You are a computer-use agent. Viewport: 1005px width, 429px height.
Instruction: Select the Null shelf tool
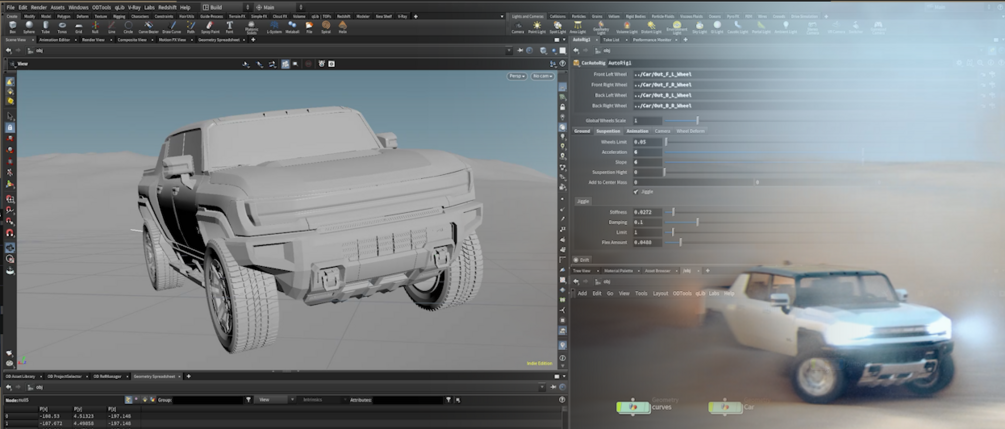point(95,27)
